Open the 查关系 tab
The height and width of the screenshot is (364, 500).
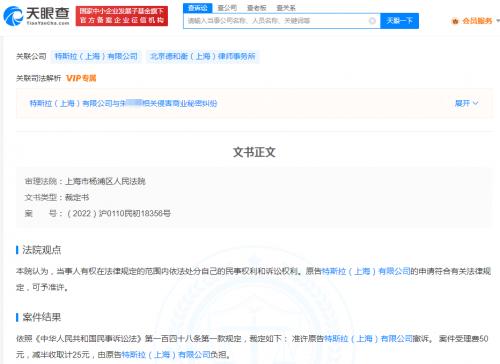pyautogui.click(x=286, y=8)
